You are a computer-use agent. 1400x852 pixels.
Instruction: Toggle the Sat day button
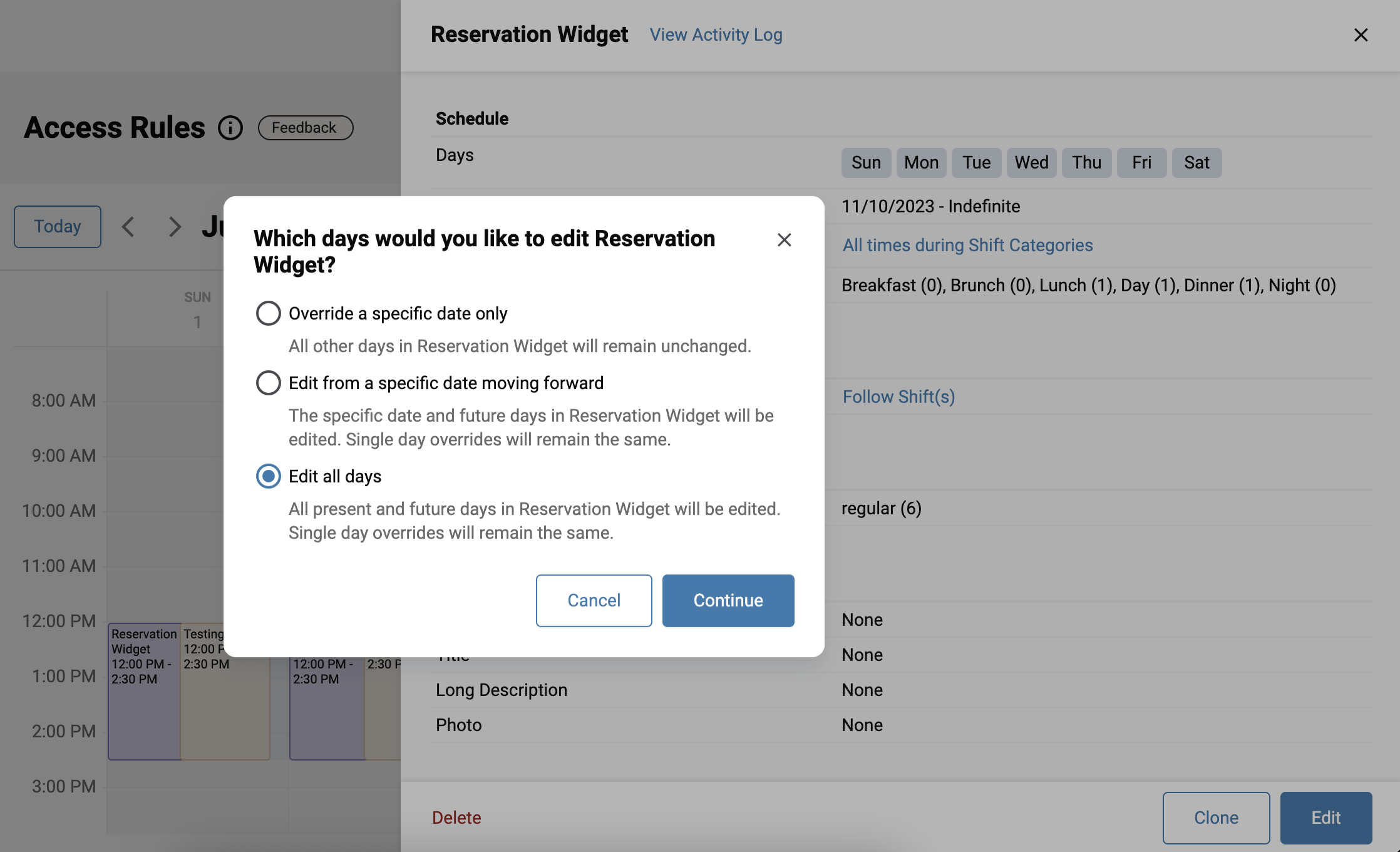tap(1197, 162)
